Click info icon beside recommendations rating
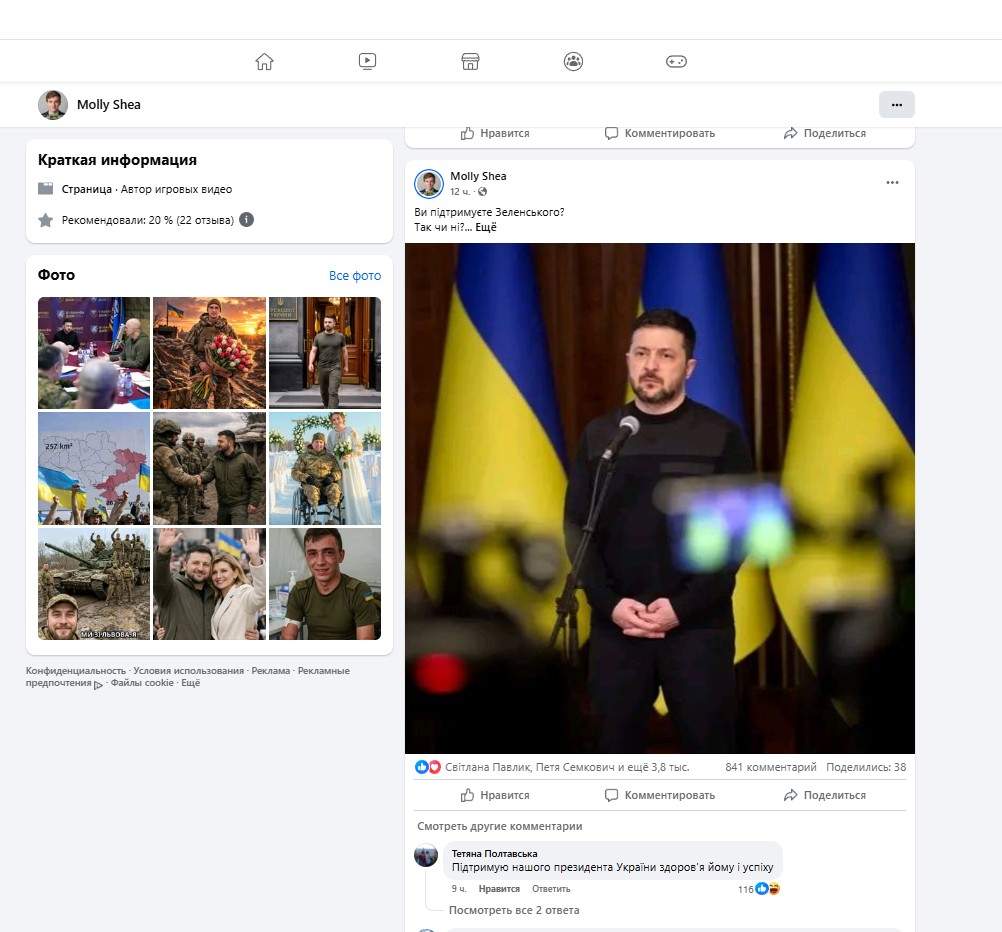Viewport: 1002px width, 932px height. click(247, 220)
